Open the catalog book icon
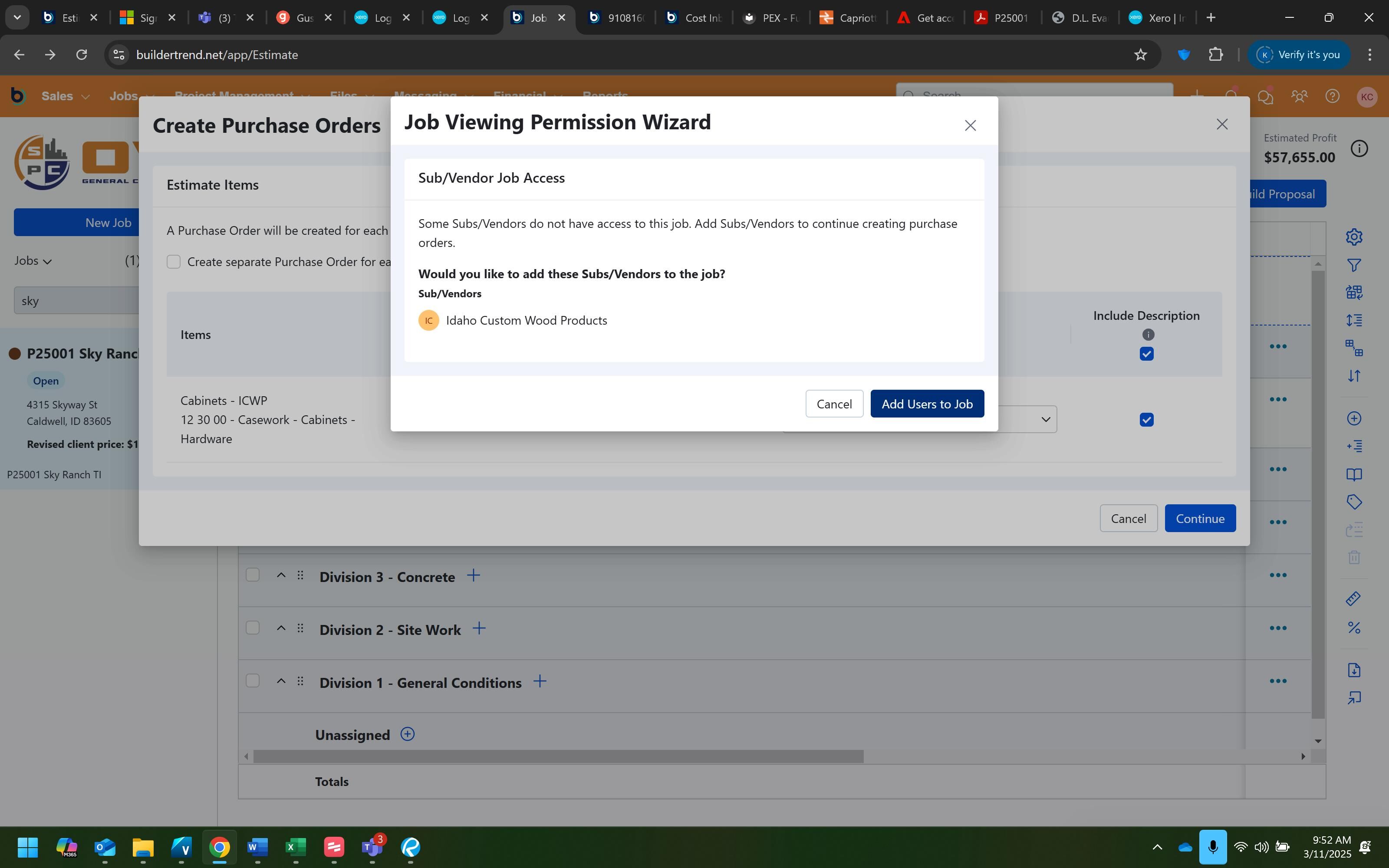This screenshot has height=868, width=1389. (1354, 474)
